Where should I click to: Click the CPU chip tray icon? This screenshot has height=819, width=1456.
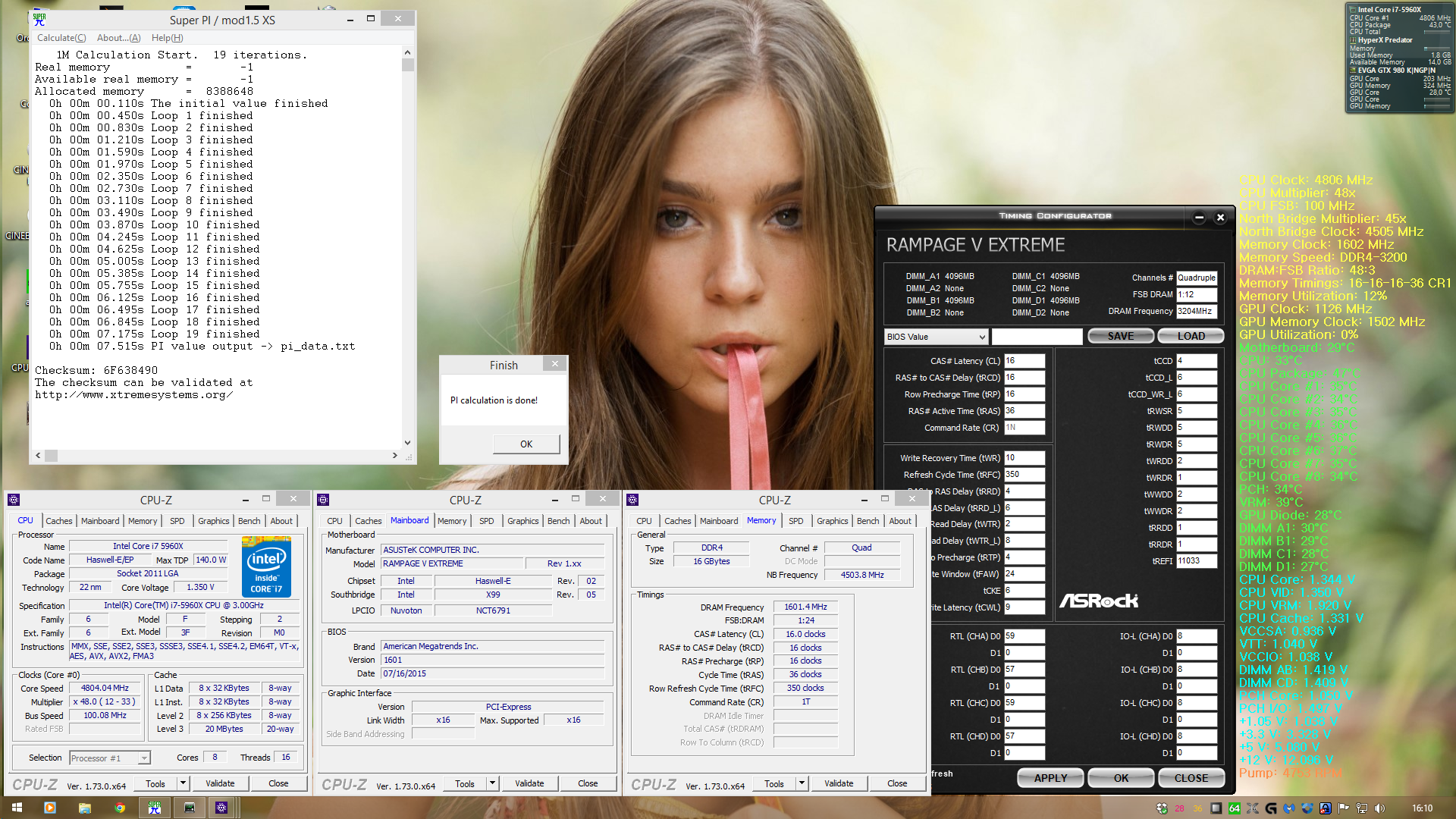(x=1216, y=808)
